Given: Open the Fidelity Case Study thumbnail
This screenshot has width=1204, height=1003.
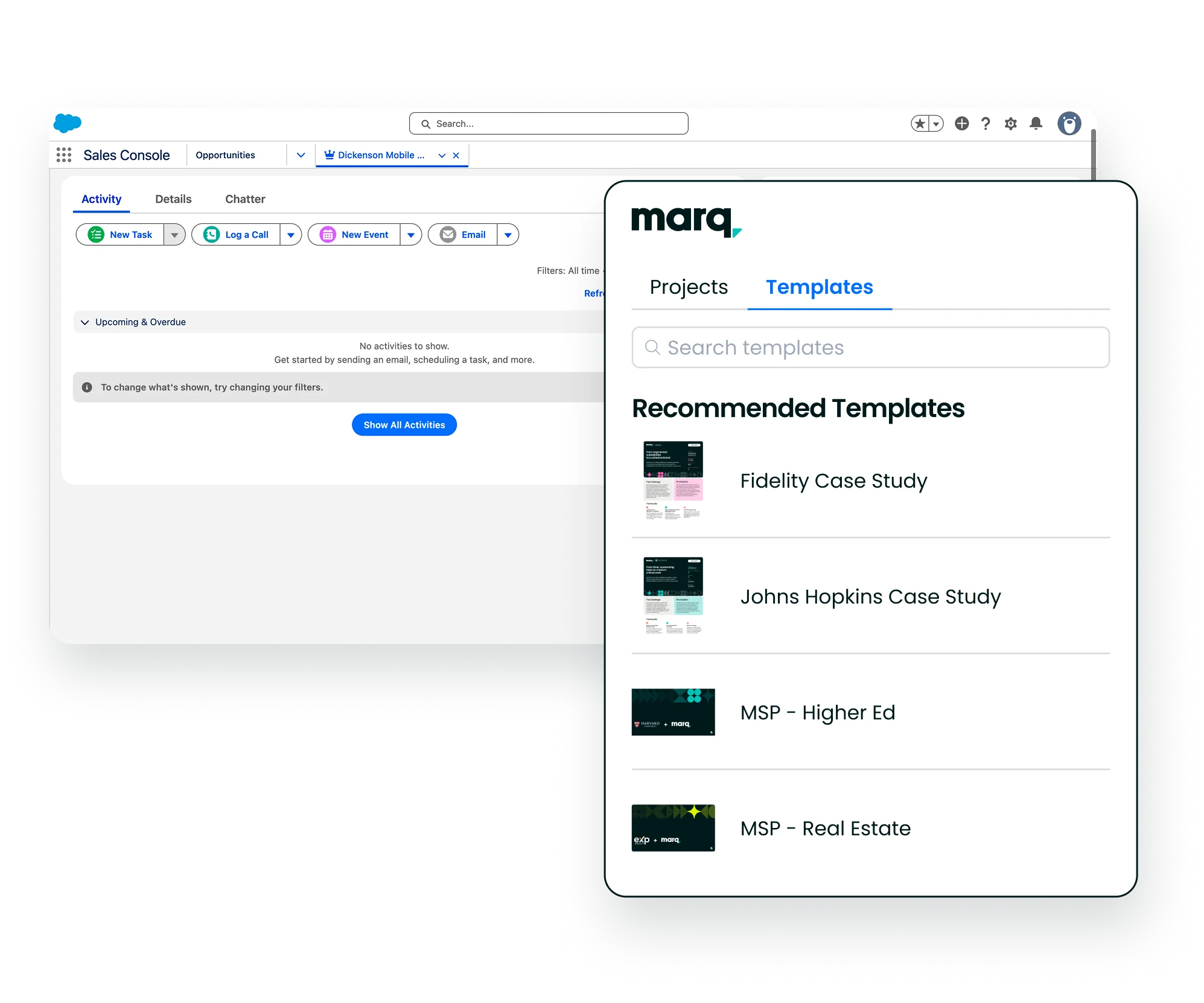Looking at the screenshot, I should coord(673,480).
